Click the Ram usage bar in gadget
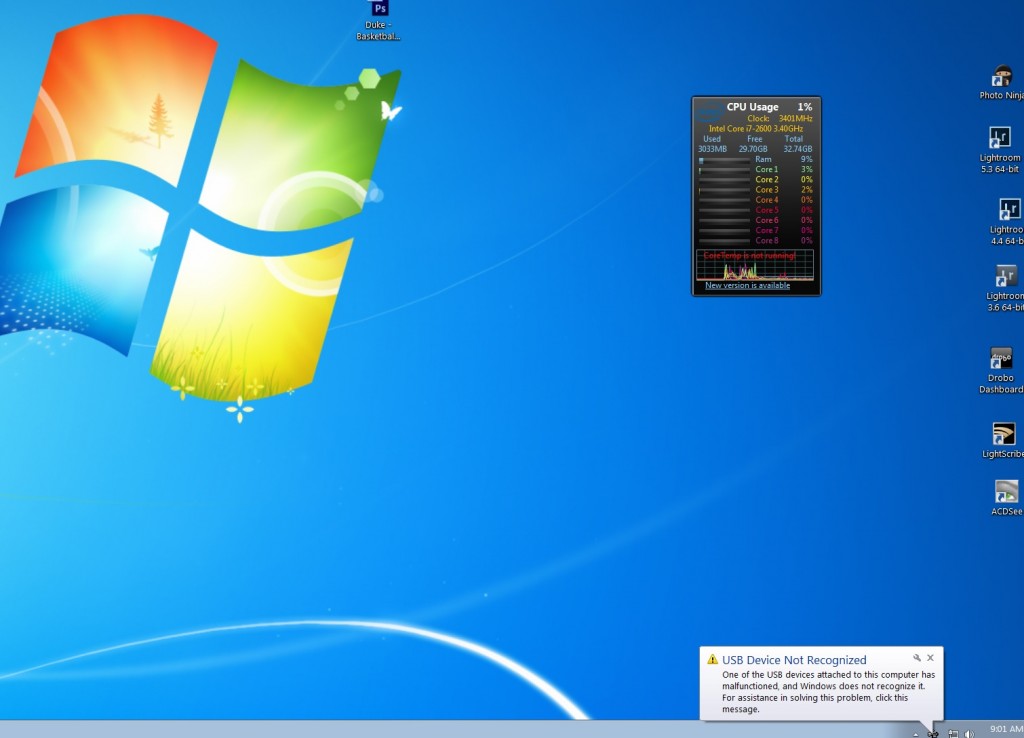This screenshot has height=738, width=1024. click(724, 159)
